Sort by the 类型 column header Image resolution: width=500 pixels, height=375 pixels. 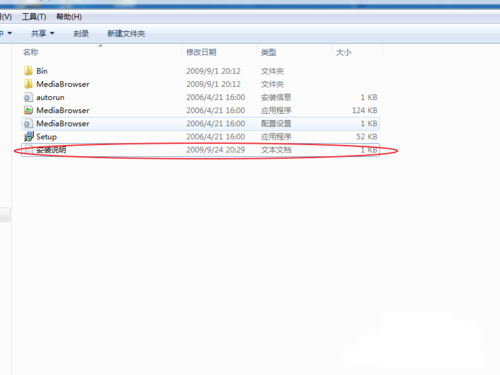(x=269, y=52)
